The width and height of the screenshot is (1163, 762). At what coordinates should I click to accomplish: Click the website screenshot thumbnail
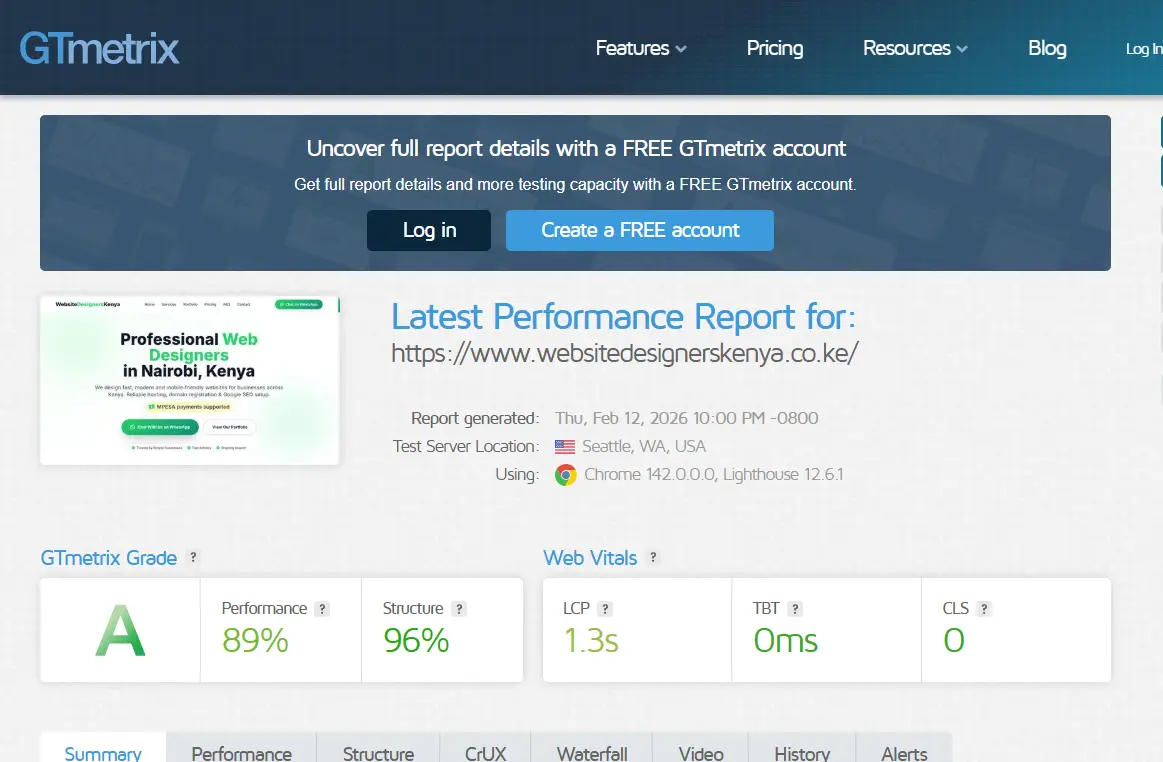[x=190, y=380]
